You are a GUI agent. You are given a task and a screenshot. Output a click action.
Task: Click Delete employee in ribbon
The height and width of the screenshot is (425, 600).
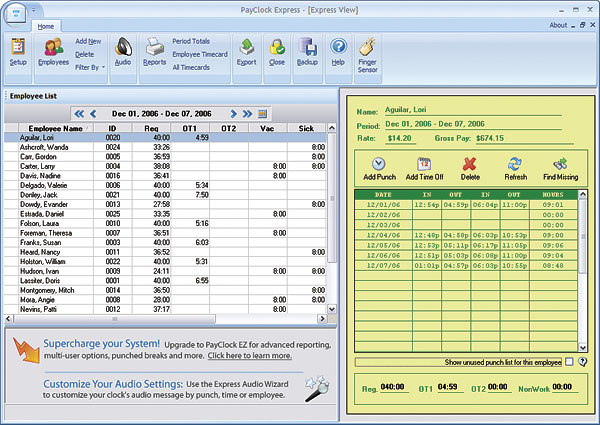pyautogui.click(x=85, y=54)
